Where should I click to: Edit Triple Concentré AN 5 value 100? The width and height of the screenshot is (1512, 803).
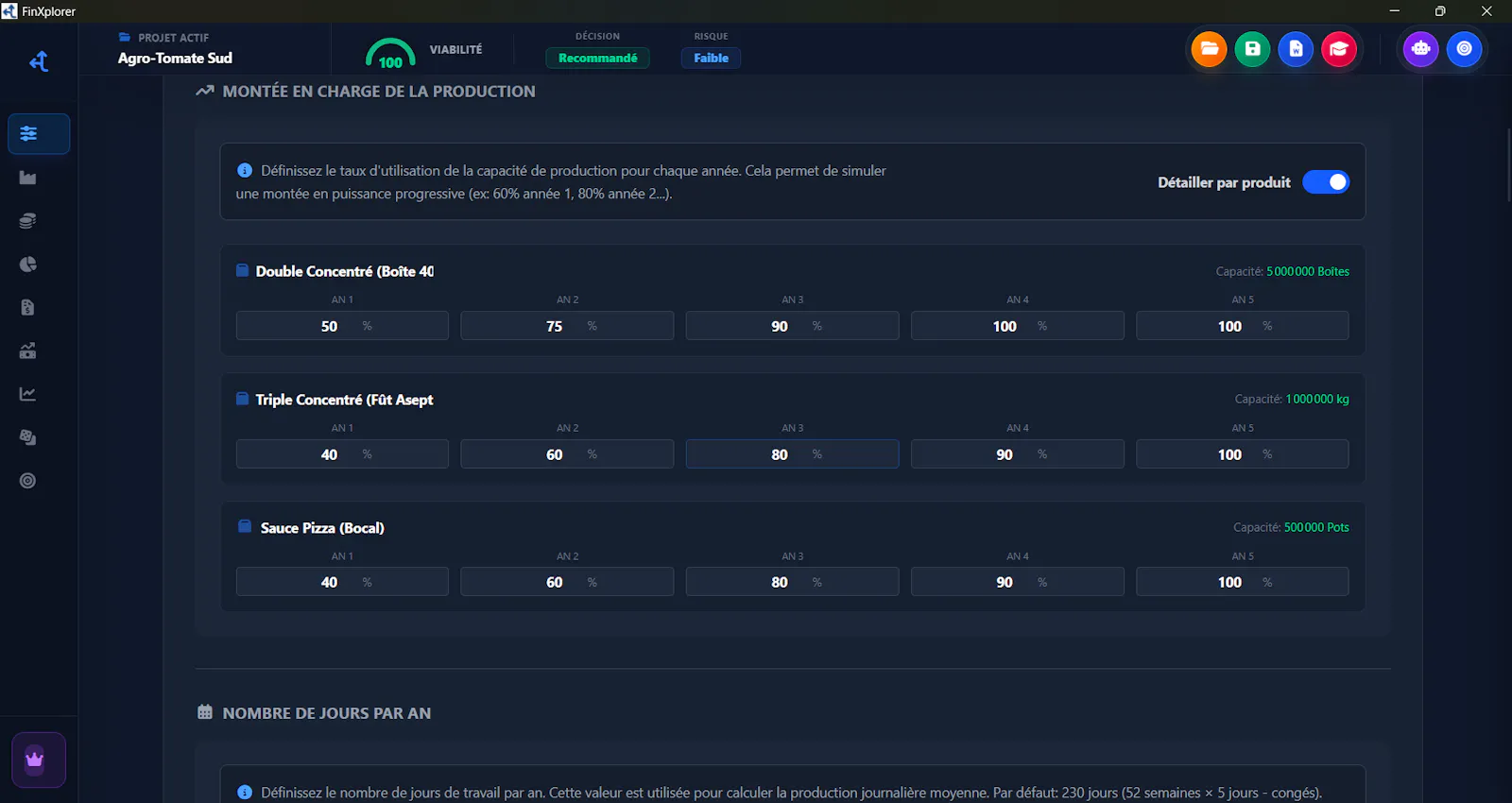1242,454
